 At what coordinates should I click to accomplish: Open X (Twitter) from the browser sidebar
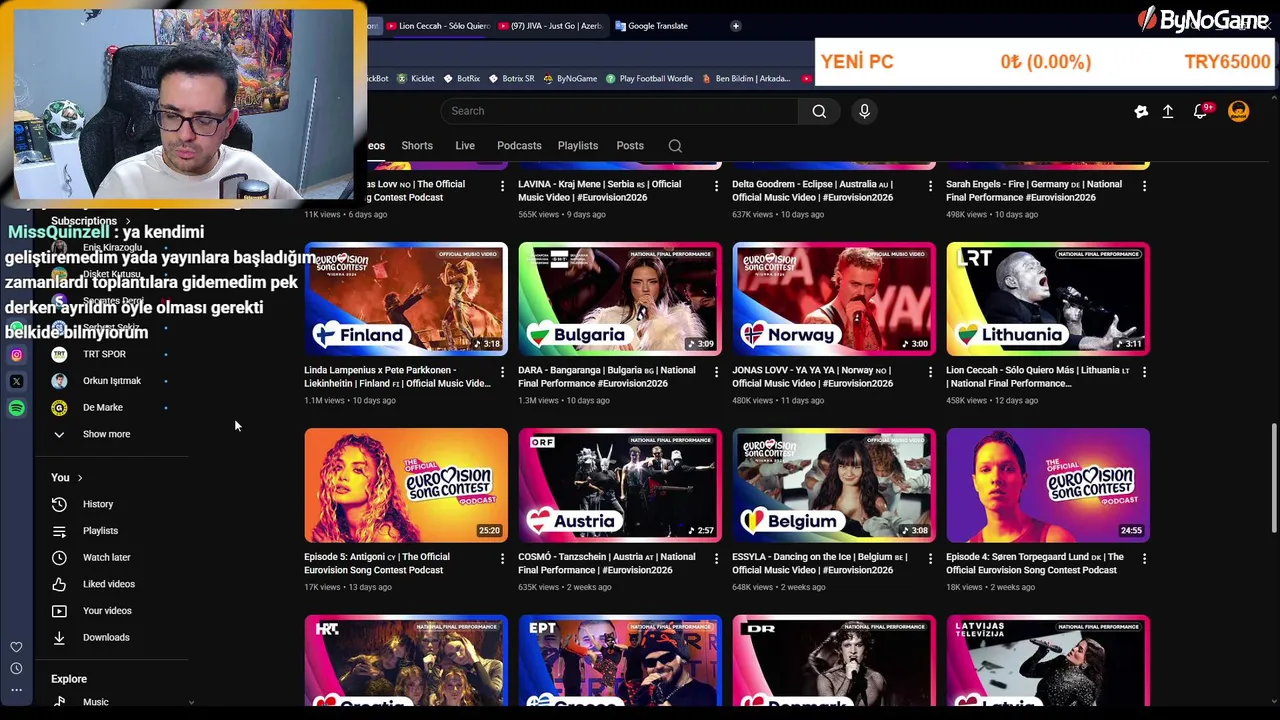click(16, 381)
